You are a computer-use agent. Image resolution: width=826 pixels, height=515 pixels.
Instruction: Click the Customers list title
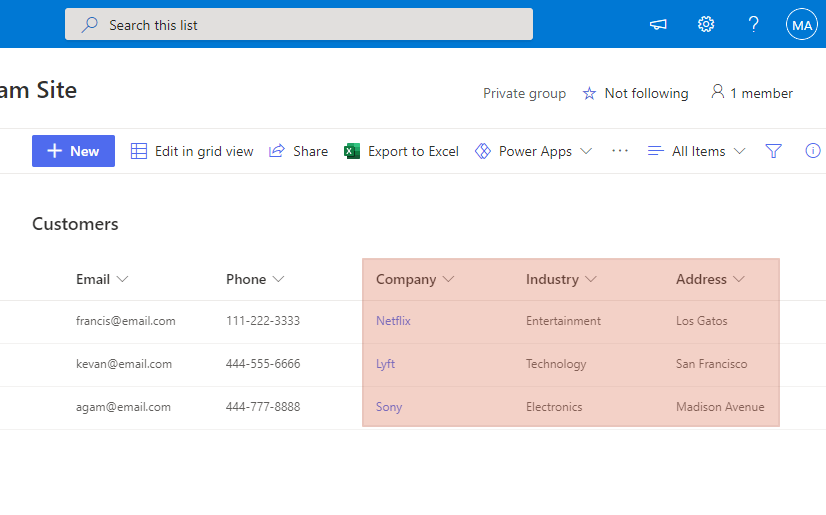coord(75,224)
